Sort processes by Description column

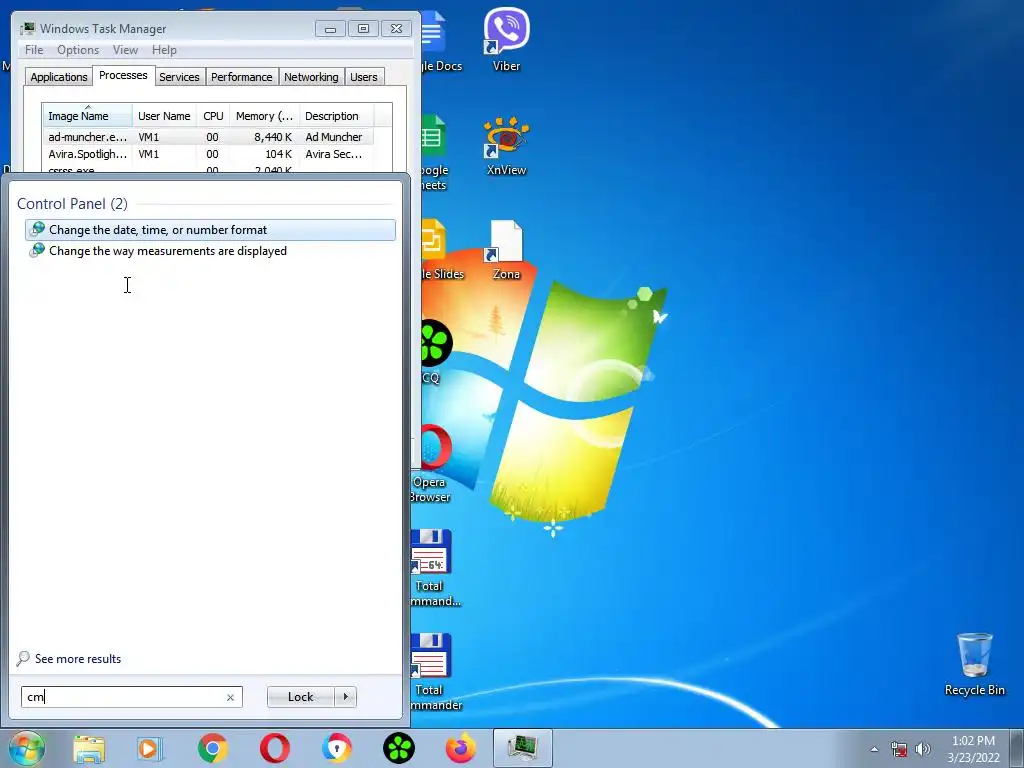pyautogui.click(x=336, y=116)
